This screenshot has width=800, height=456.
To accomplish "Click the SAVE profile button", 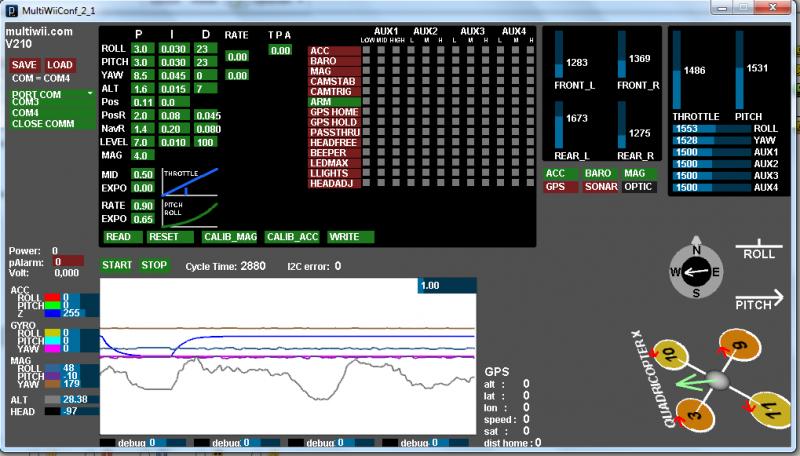I will click(24, 65).
